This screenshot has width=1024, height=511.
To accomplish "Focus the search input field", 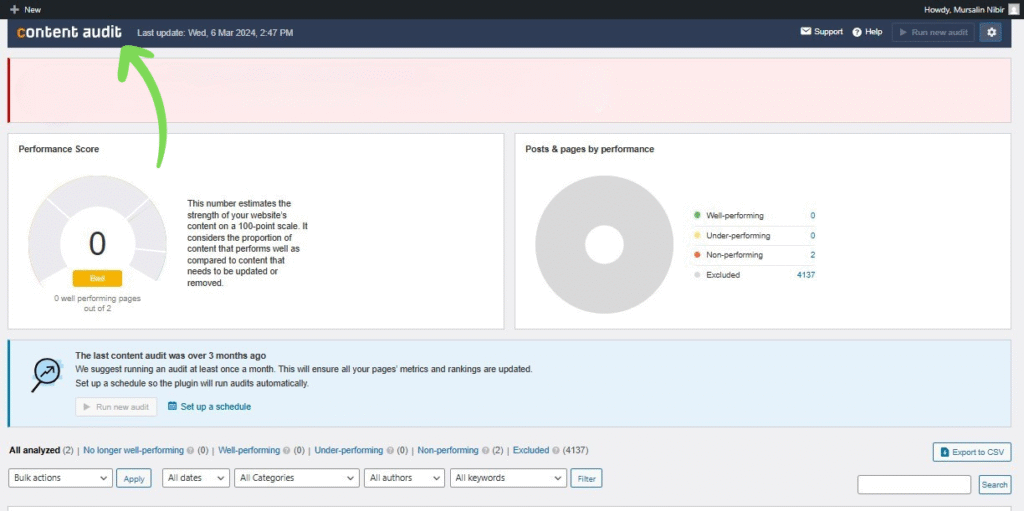I will click(x=914, y=485).
